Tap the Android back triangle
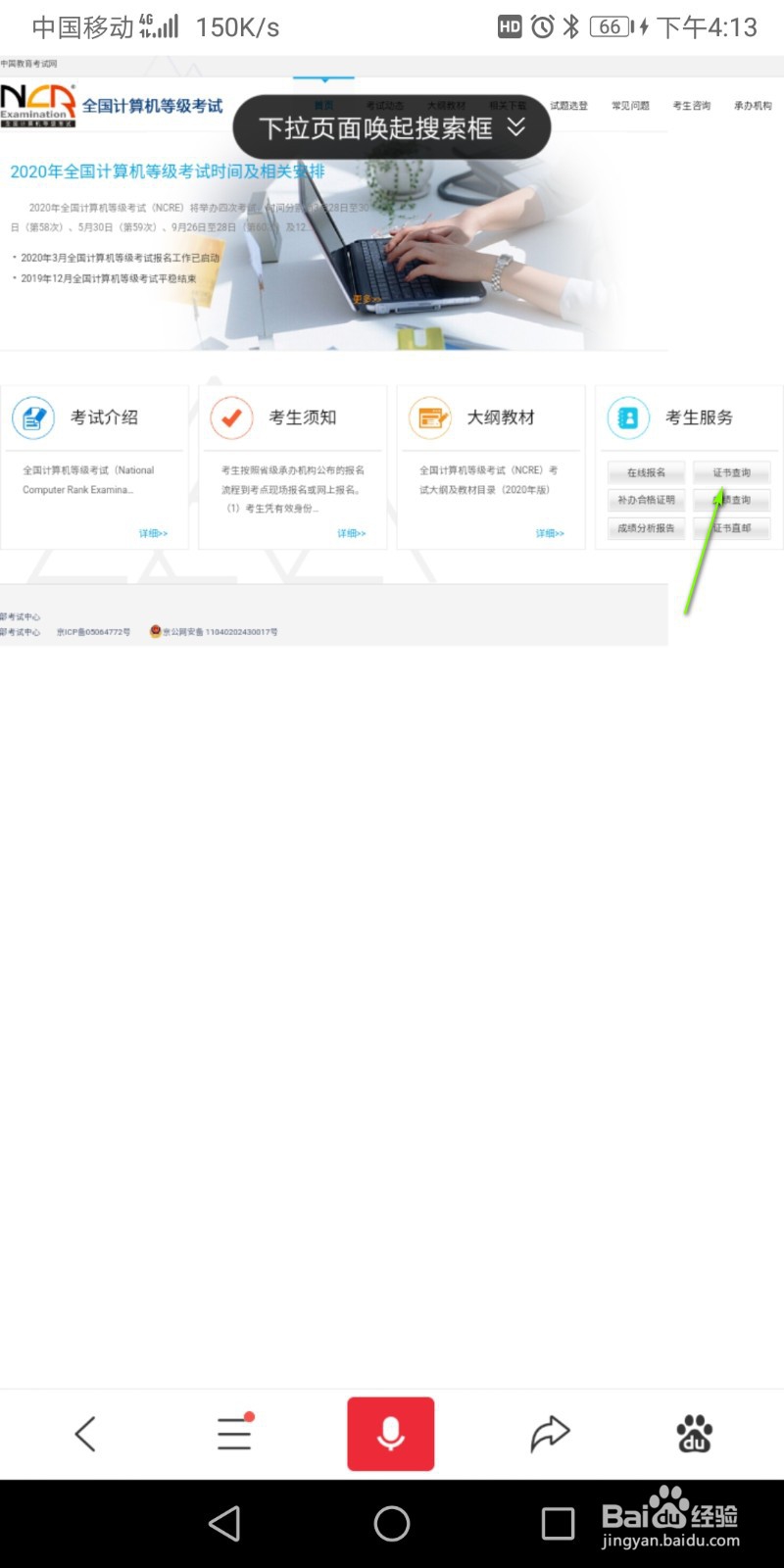The height and width of the screenshot is (1568, 784). click(224, 1523)
